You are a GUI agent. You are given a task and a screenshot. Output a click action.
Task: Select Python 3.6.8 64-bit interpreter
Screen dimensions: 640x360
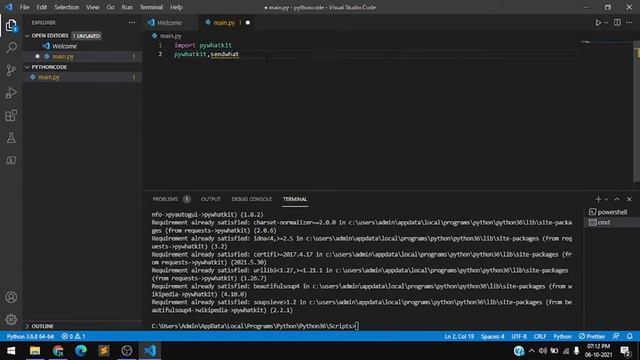coord(30,336)
